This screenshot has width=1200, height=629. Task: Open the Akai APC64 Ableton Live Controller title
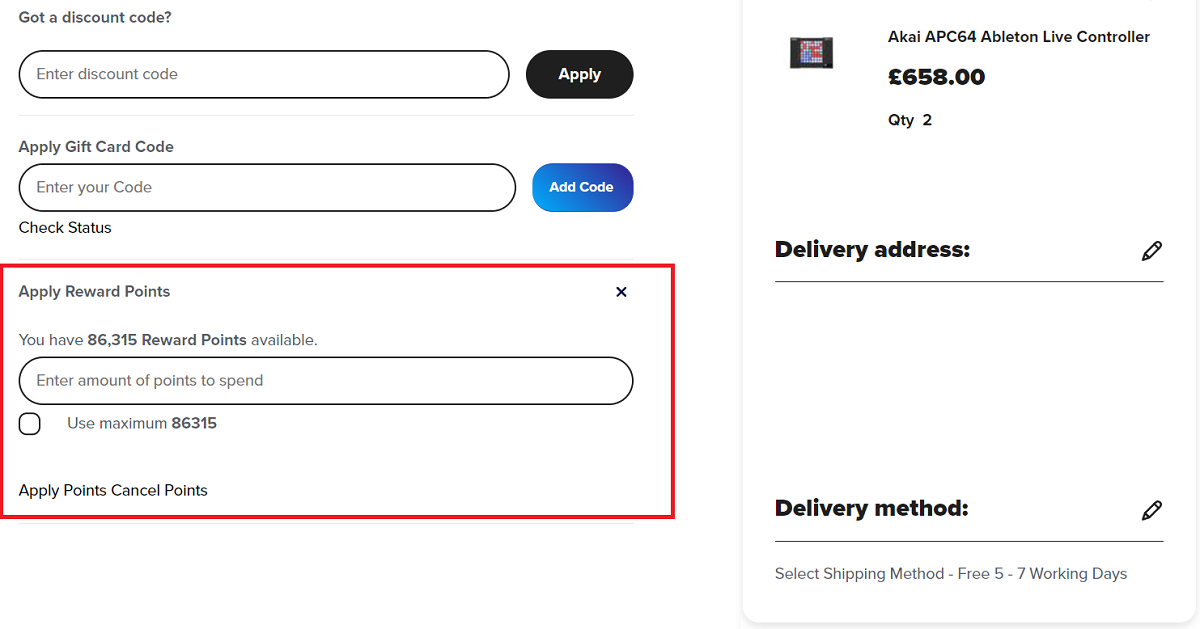[x=1018, y=37]
